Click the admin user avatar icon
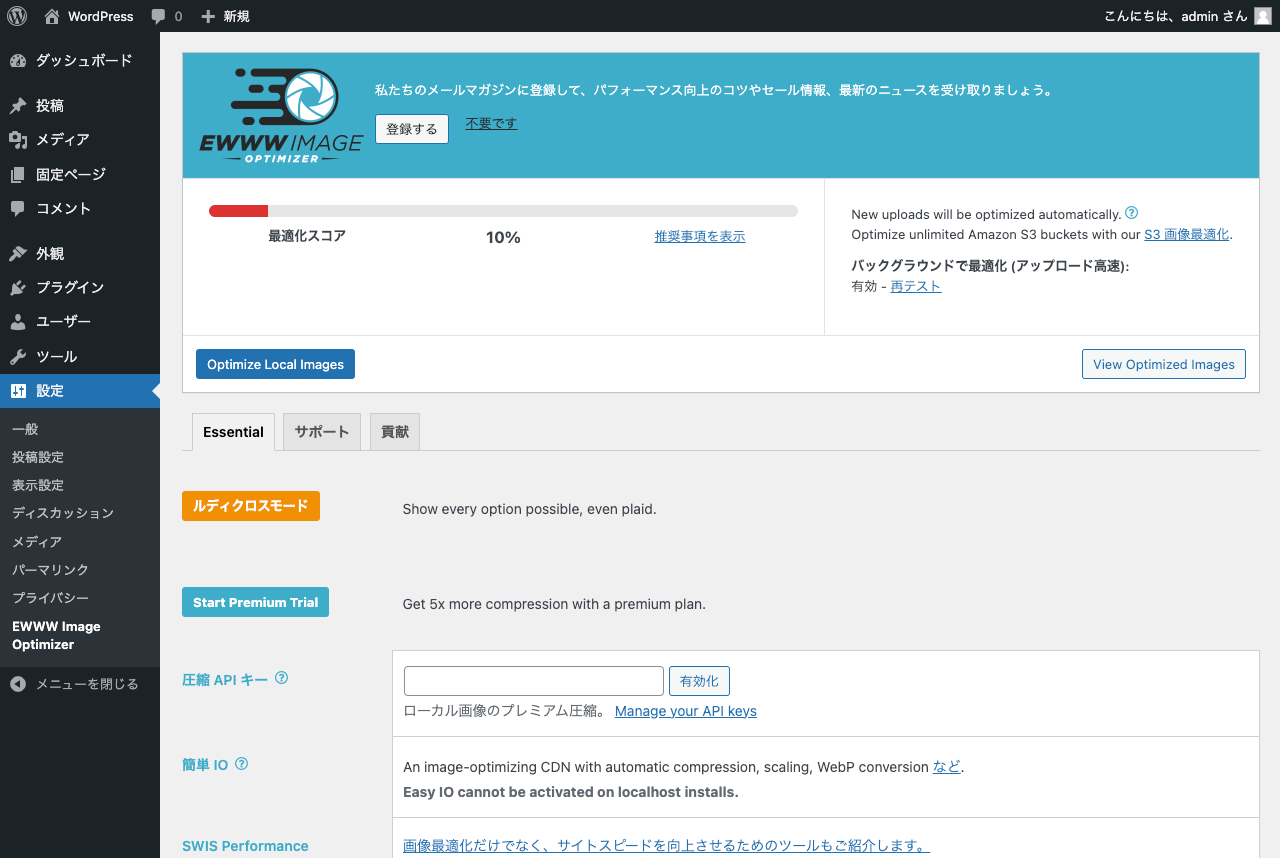Screen dimensions: 1280x858 [x=1263, y=16]
